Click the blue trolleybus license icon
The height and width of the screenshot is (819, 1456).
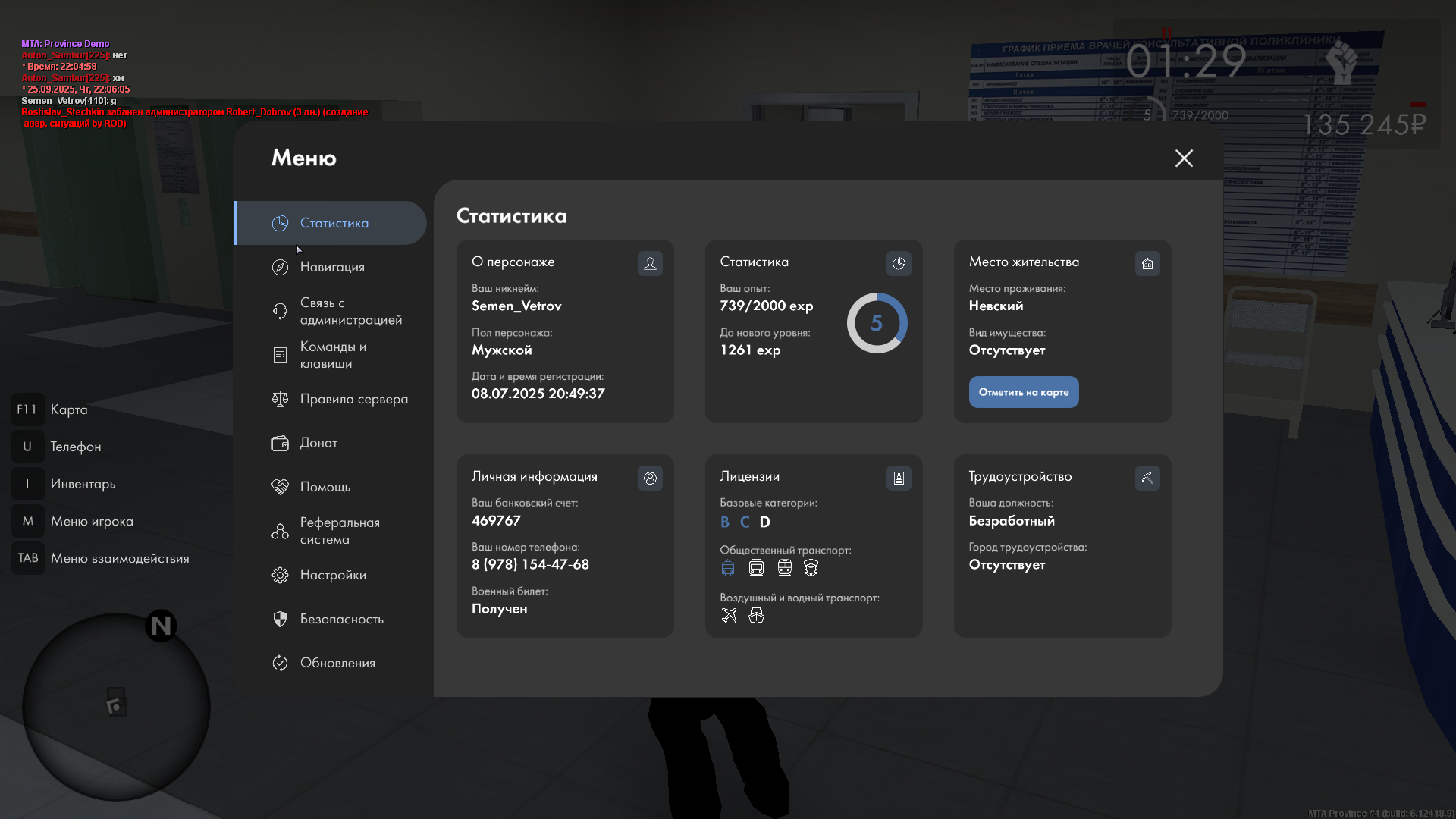tap(728, 568)
